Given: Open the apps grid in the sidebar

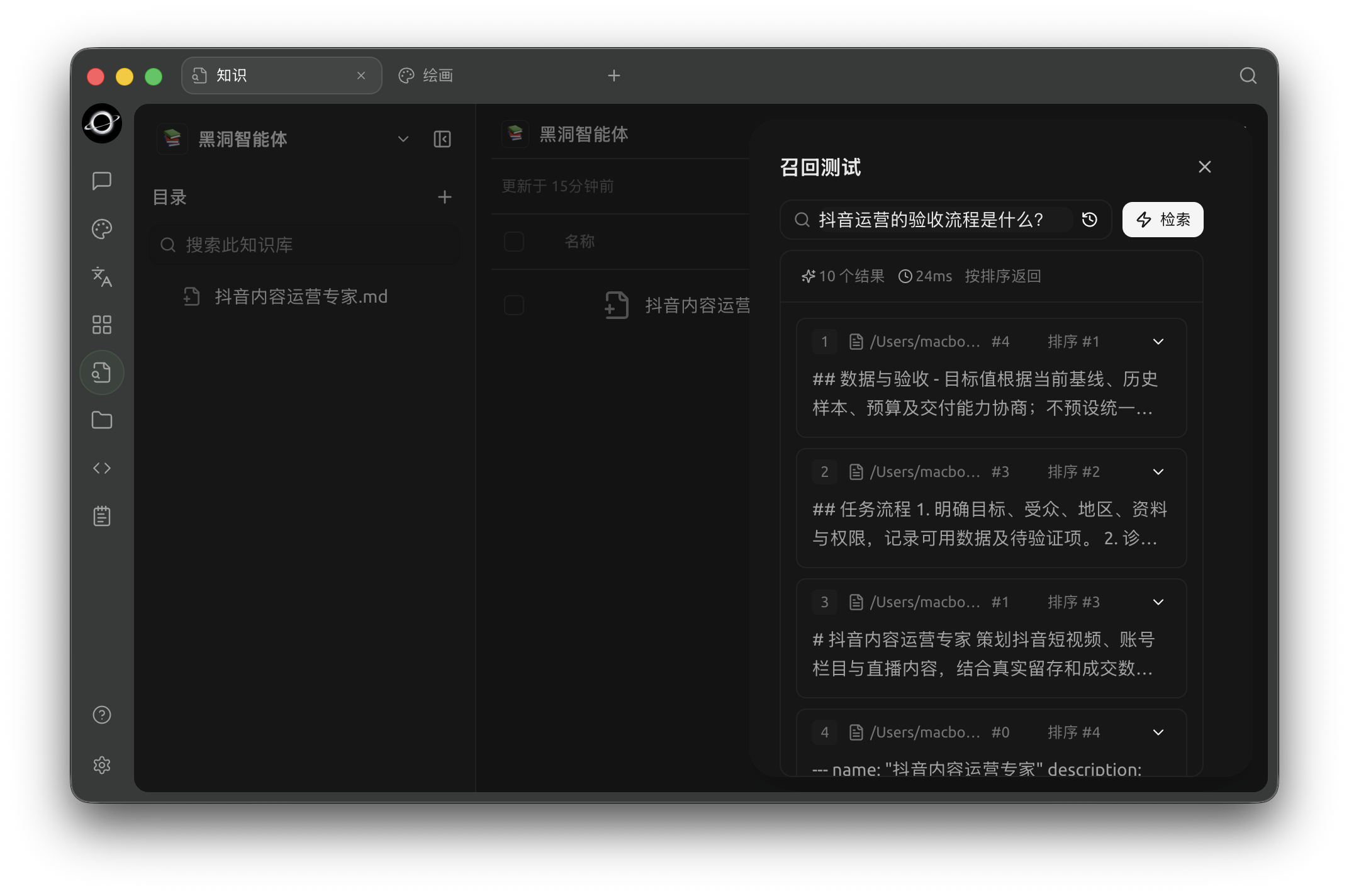Looking at the screenshot, I should [x=102, y=325].
